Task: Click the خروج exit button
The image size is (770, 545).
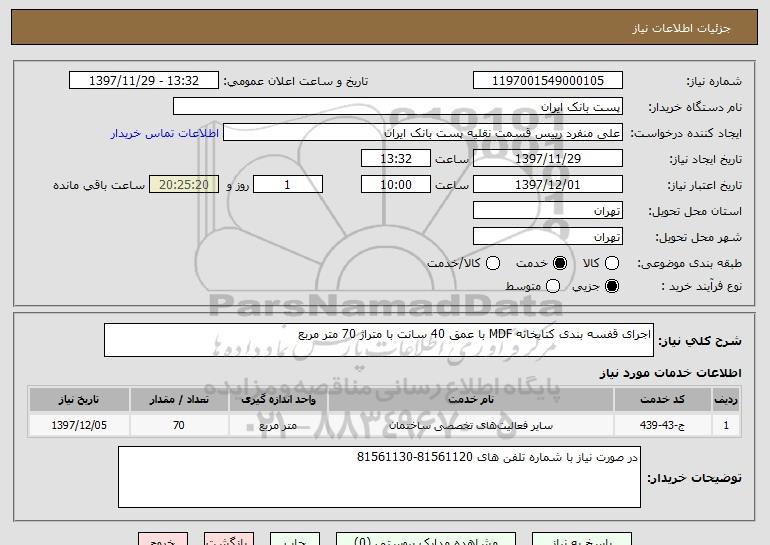Action: point(163,539)
